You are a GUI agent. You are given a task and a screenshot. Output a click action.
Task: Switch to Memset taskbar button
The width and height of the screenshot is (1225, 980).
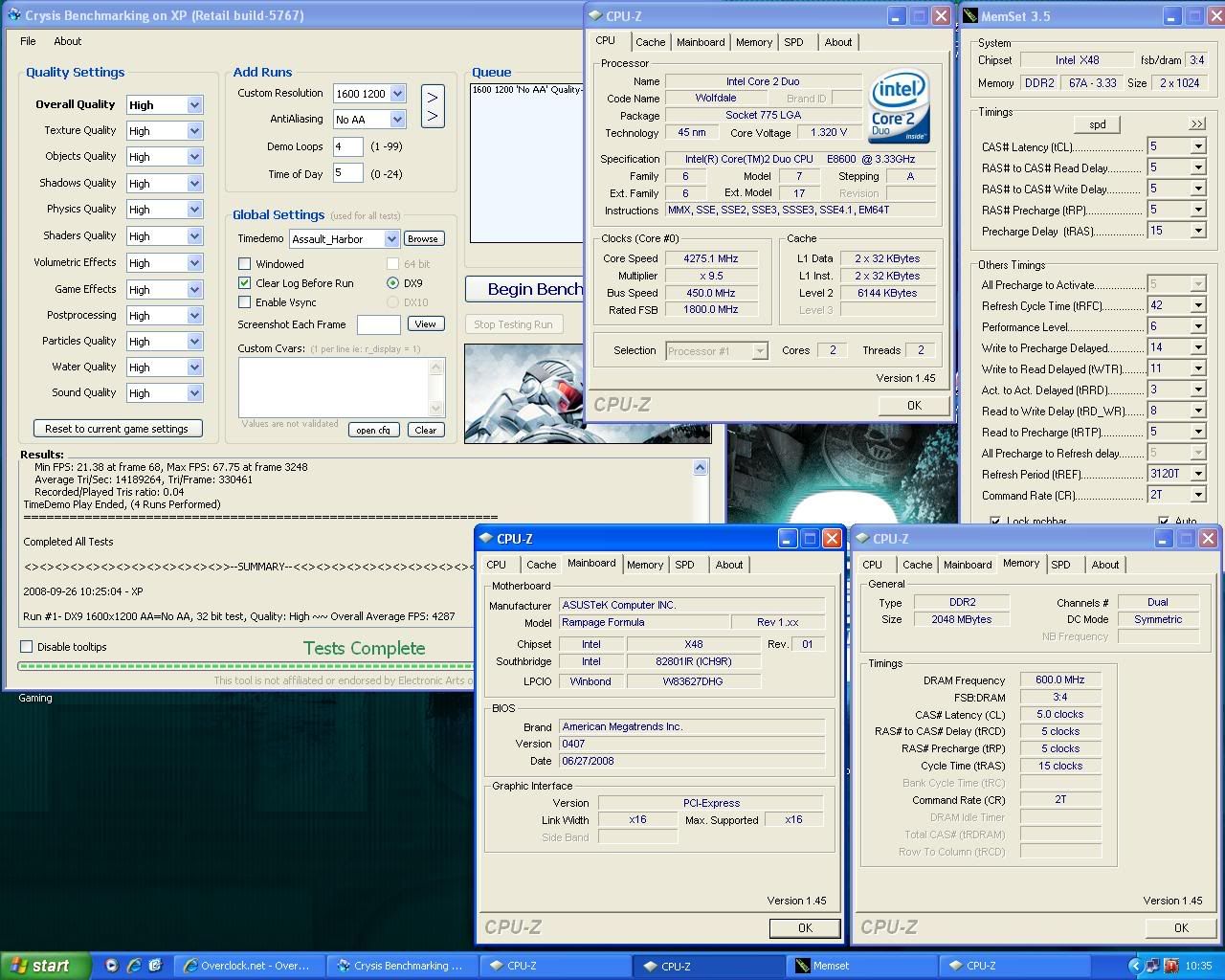[861, 966]
